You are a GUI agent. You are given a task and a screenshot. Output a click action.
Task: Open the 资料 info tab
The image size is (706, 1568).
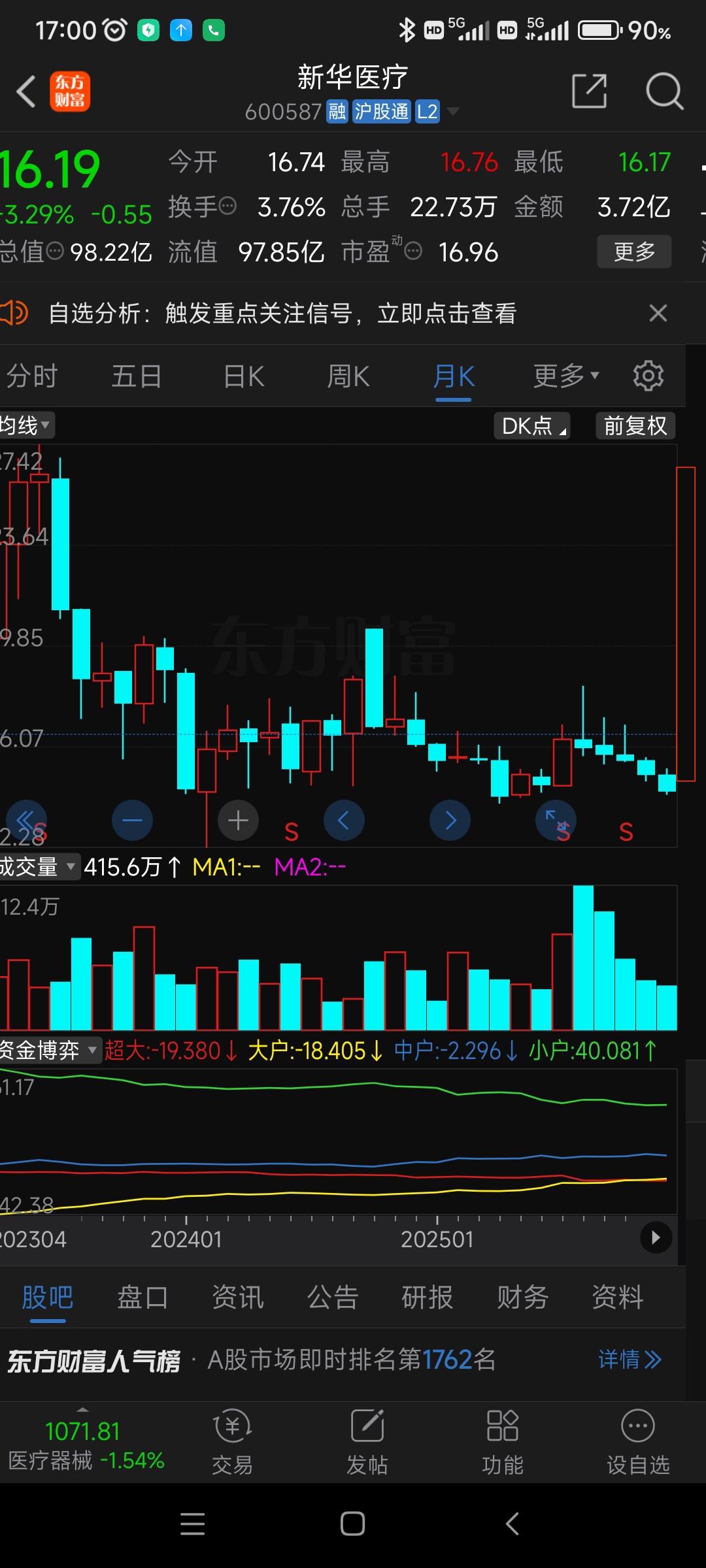[x=618, y=1297]
